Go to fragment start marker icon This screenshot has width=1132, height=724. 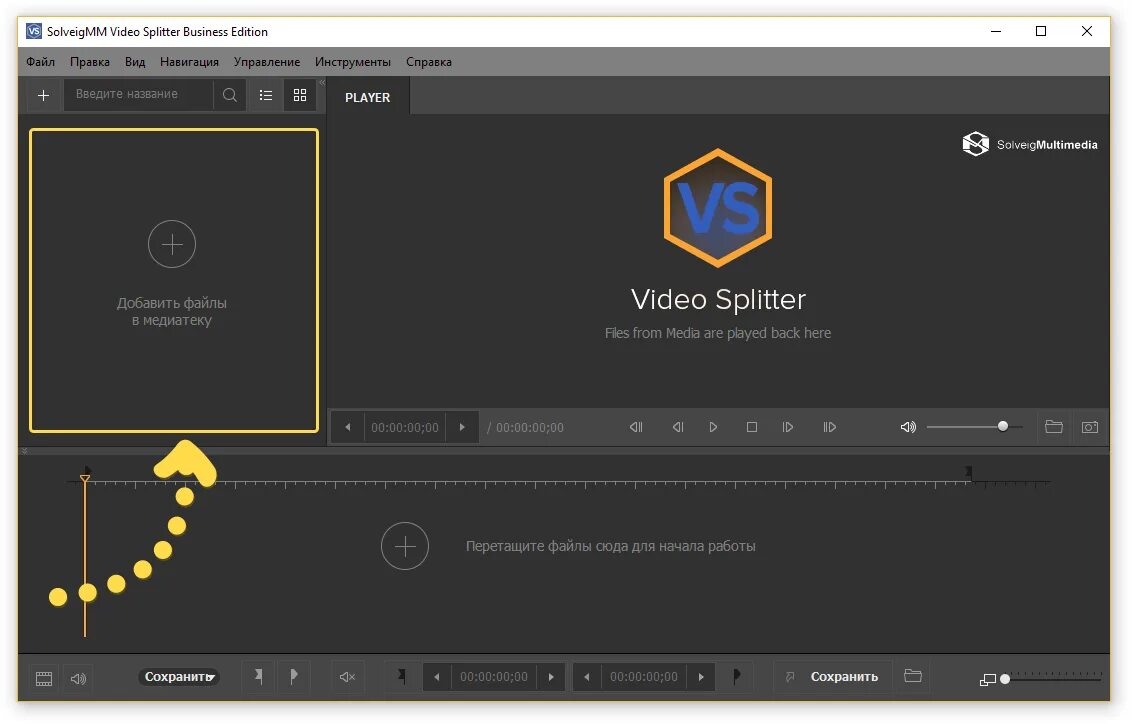tap(401, 676)
